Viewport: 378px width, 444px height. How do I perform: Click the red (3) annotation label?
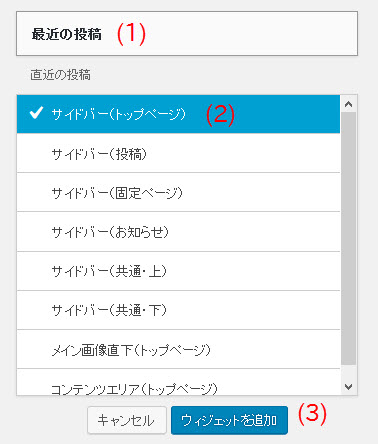click(x=312, y=414)
